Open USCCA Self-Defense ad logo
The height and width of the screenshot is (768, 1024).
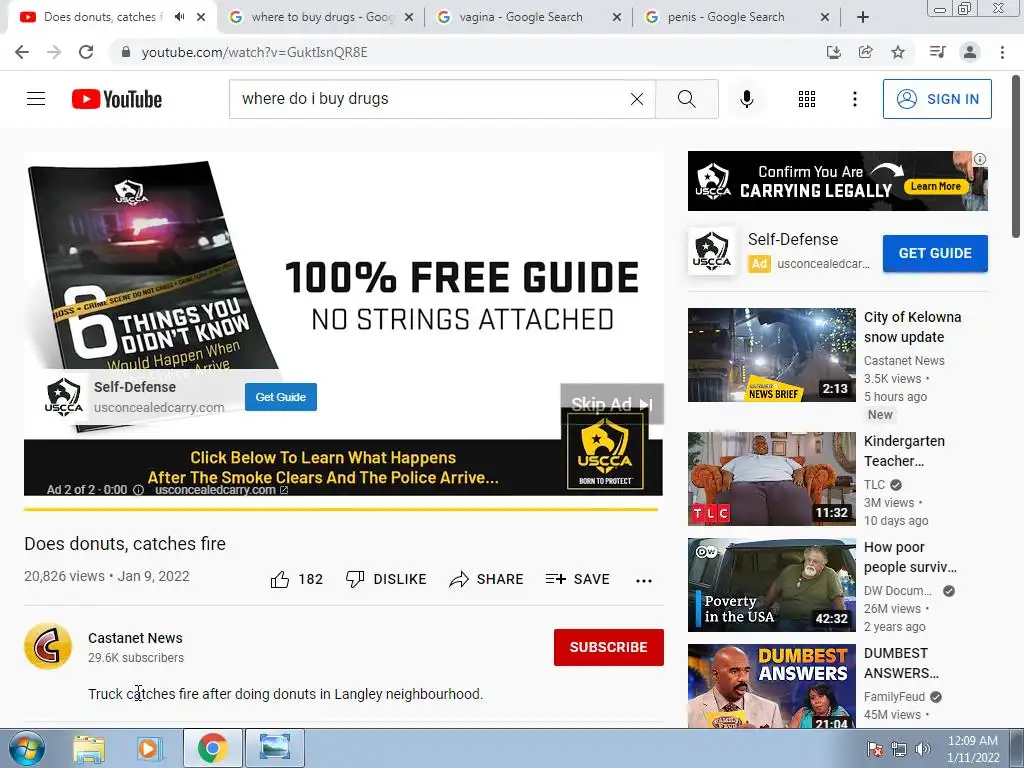(x=711, y=251)
